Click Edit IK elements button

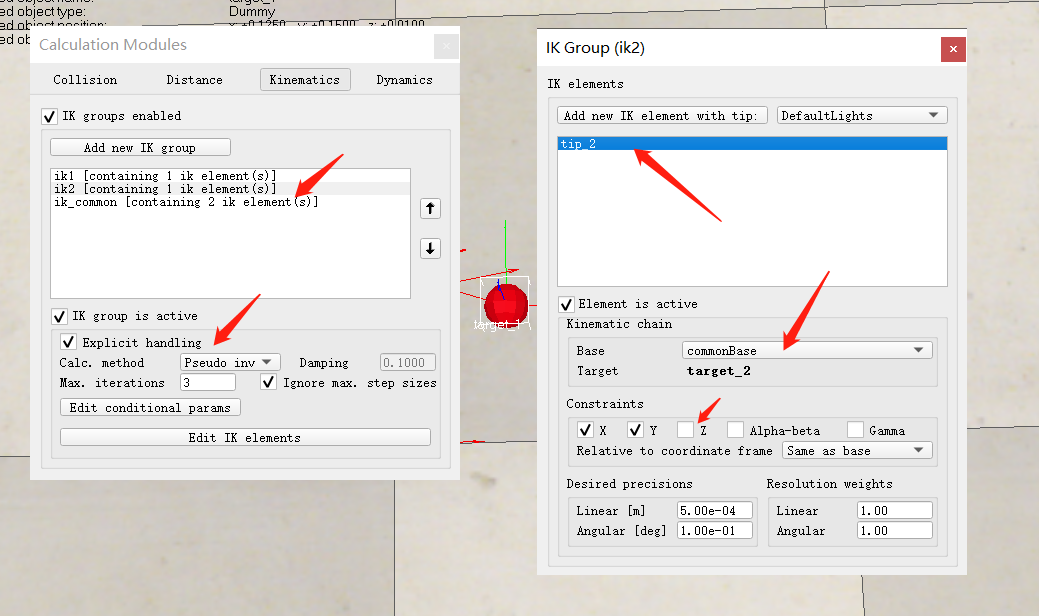tap(245, 437)
